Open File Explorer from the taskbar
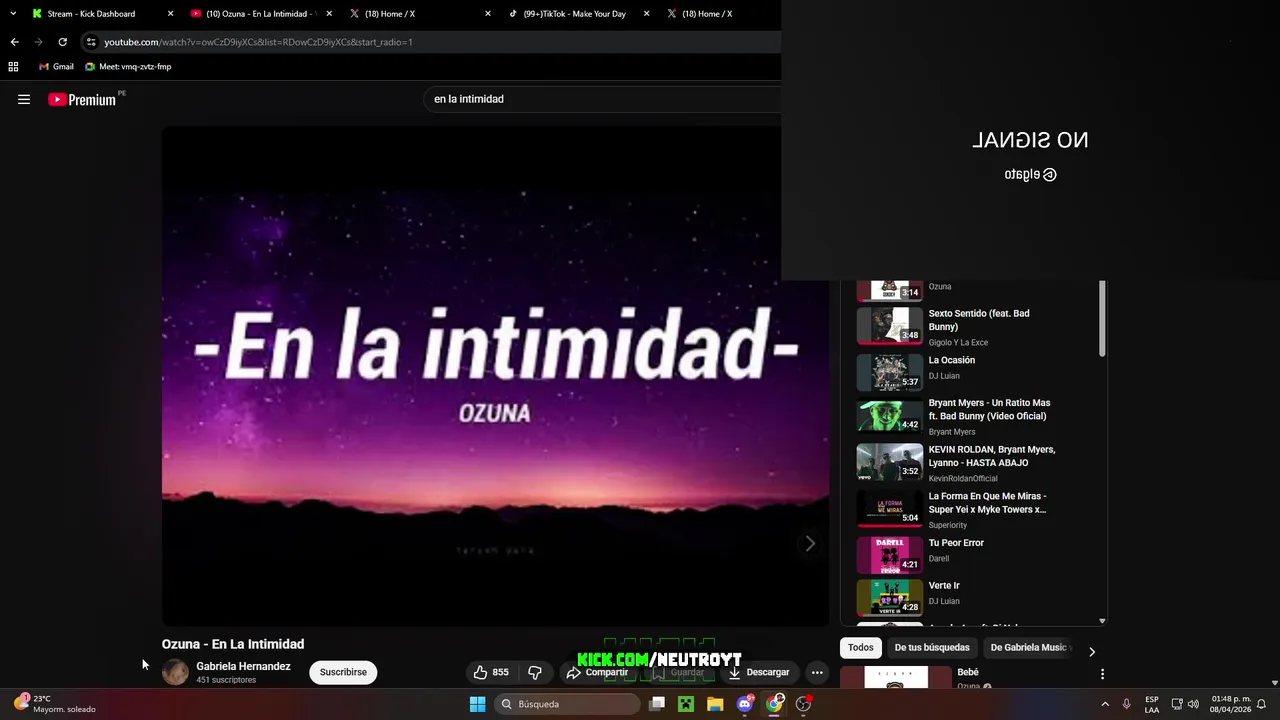This screenshot has height=720, width=1280. [x=715, y=704]
